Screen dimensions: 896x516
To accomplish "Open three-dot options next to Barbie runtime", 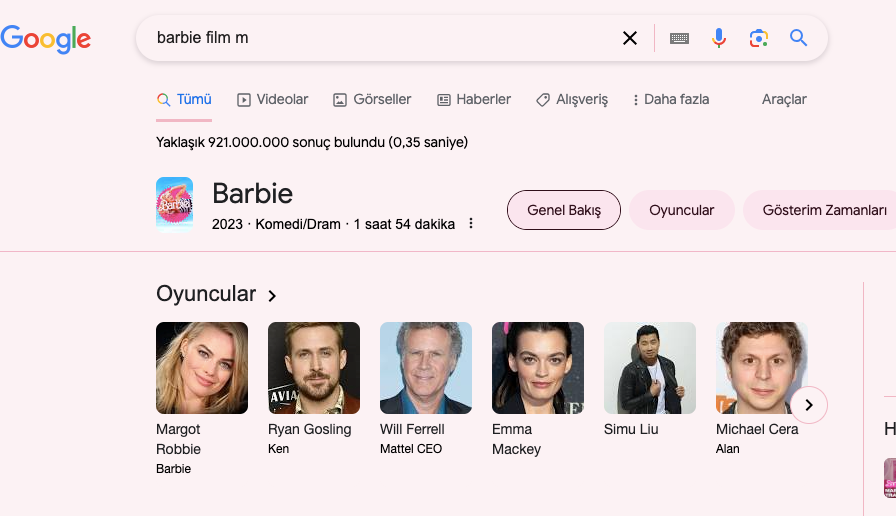I will point(471,224).
